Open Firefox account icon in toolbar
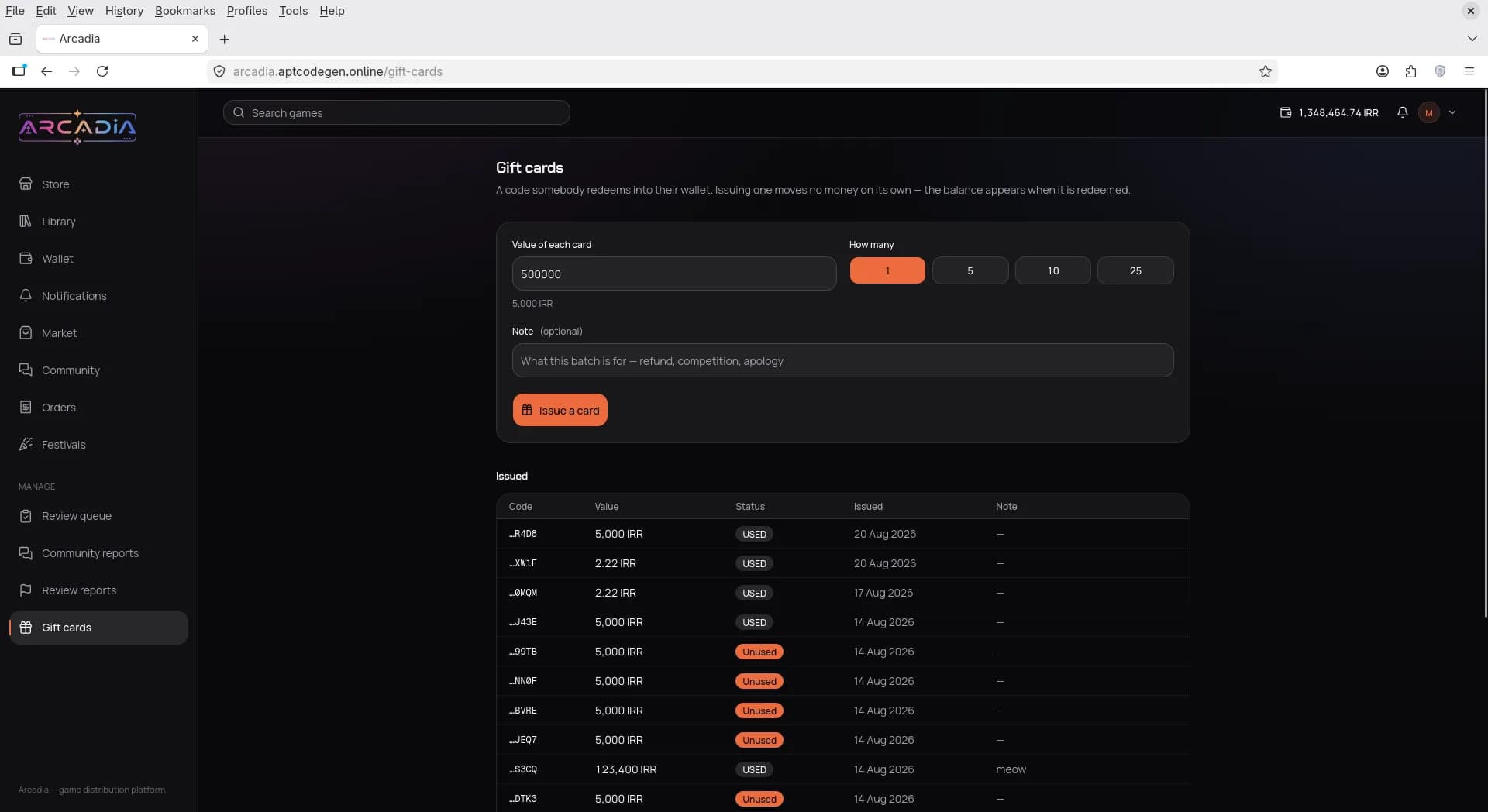Viewport: 1488px width, 812px height. 1383,71
